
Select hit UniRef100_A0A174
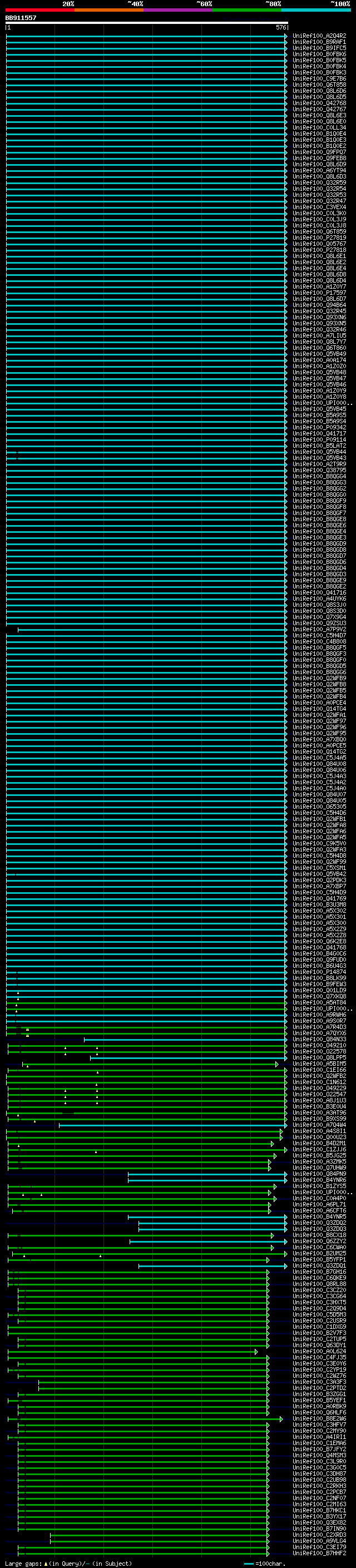(x=319, y=360)
